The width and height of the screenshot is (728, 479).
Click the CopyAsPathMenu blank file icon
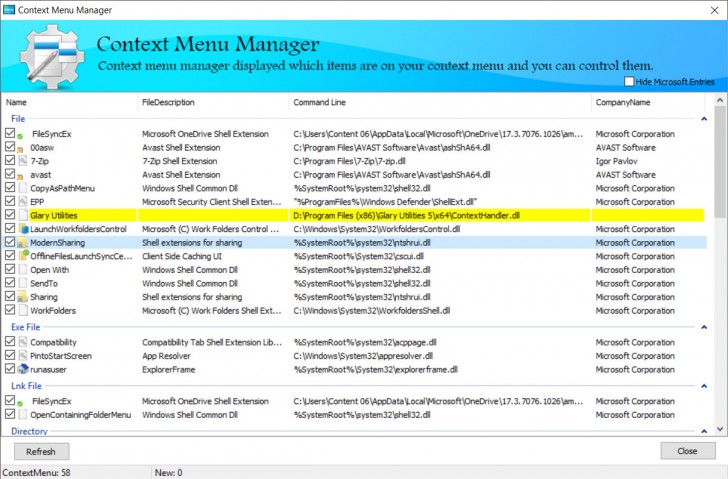point(23,188)
